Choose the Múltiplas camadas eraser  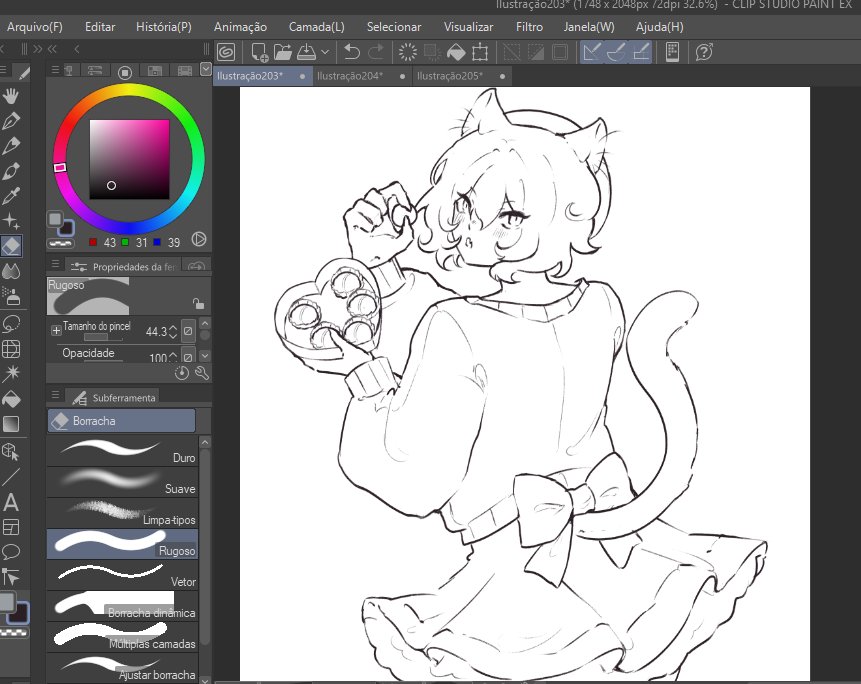[122, 637]
